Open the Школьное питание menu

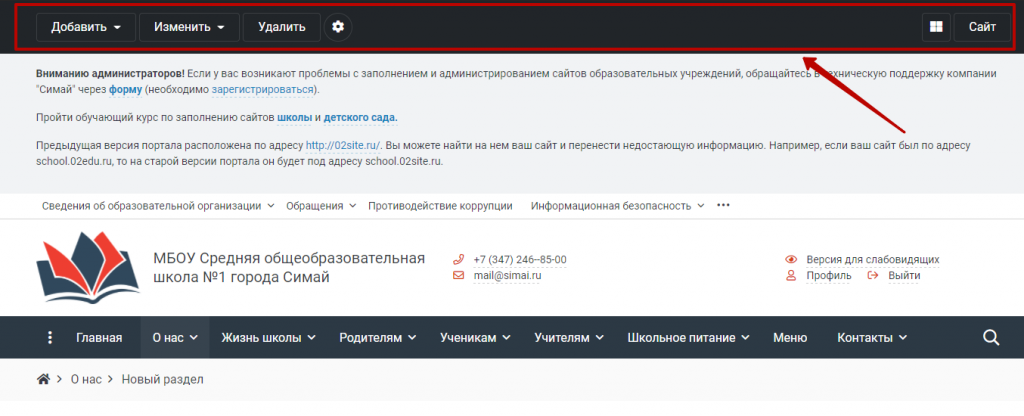coord(689,338)
